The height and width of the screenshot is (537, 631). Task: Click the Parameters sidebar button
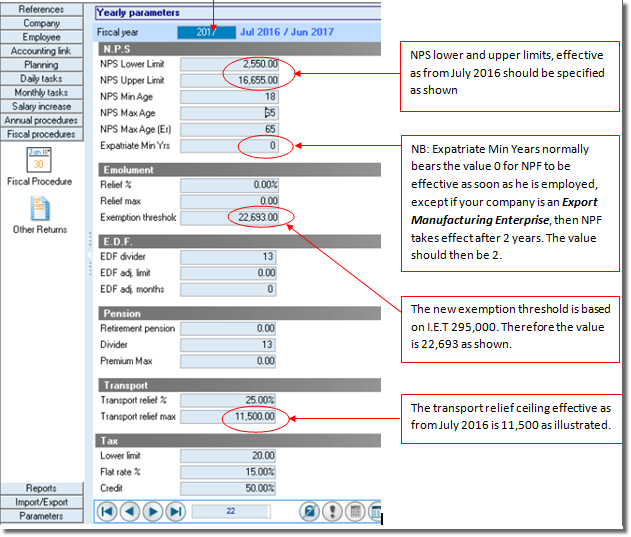tap(41, 516)
